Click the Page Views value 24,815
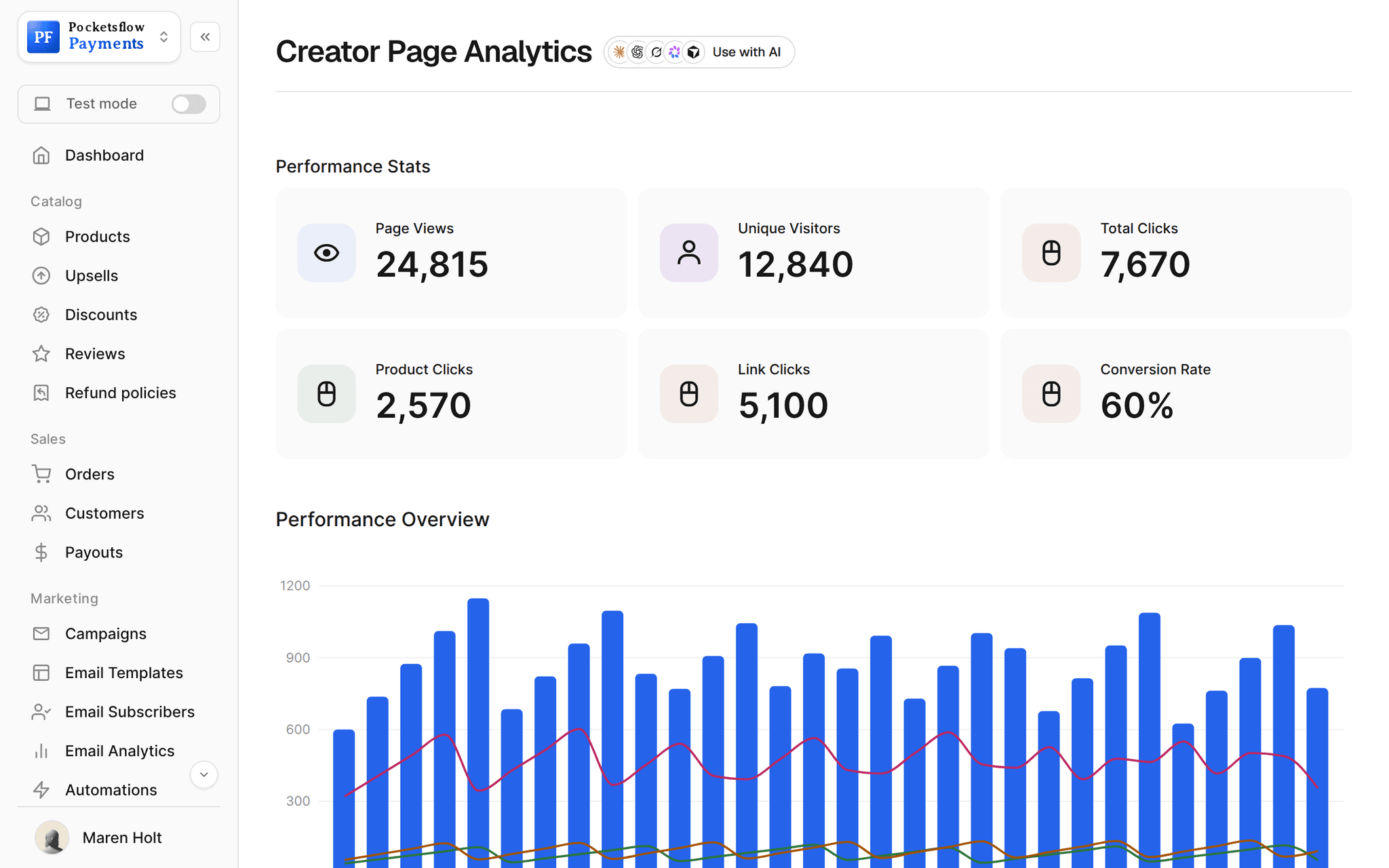 click(432, 264)
